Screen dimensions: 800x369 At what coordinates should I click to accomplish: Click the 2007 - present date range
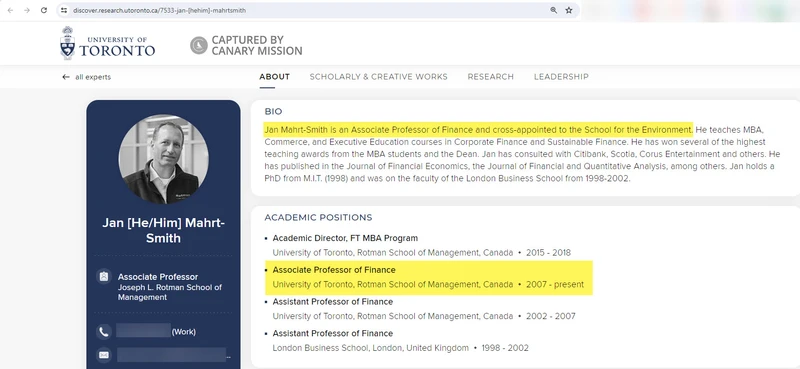[555, 284]
